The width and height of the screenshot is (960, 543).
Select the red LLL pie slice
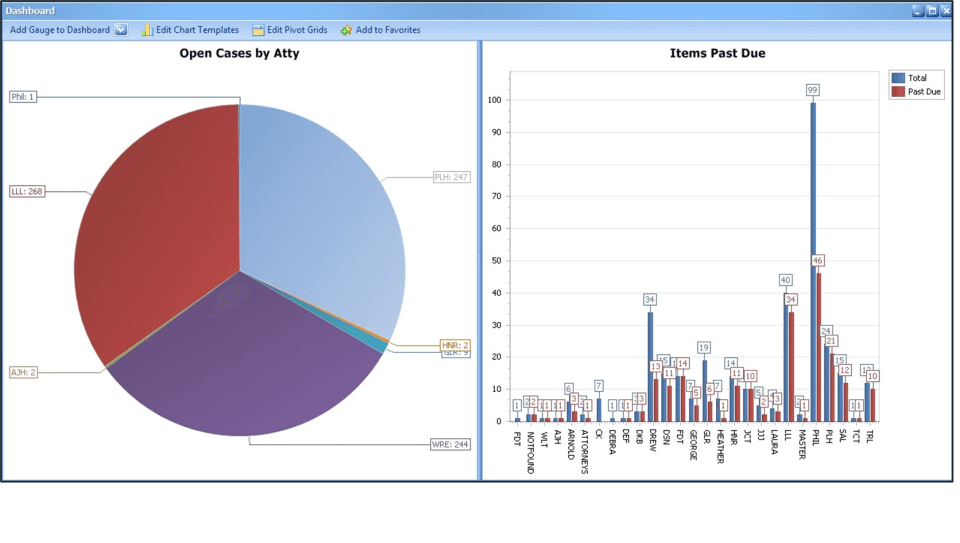150,230
